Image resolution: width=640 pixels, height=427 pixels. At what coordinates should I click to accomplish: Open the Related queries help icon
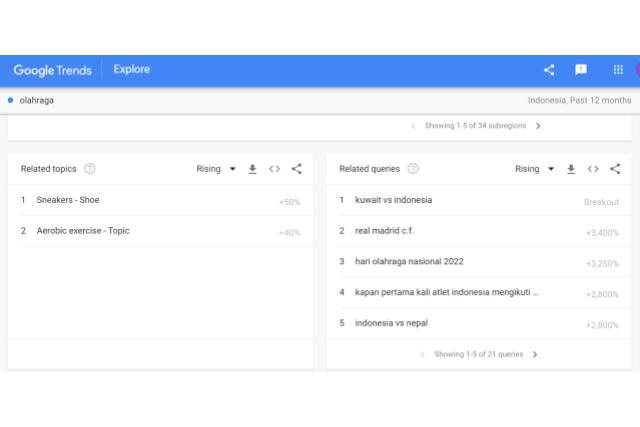pos(413,169)
